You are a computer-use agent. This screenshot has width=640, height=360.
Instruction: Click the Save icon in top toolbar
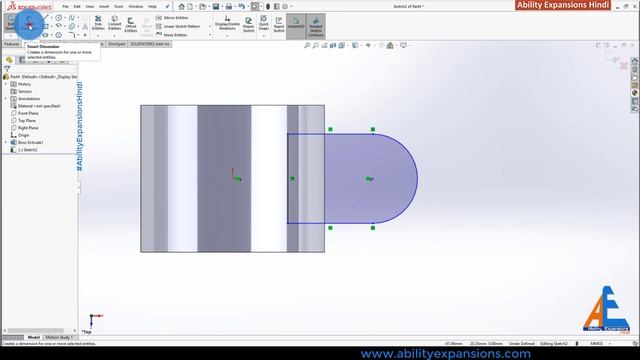click(216, 7)
